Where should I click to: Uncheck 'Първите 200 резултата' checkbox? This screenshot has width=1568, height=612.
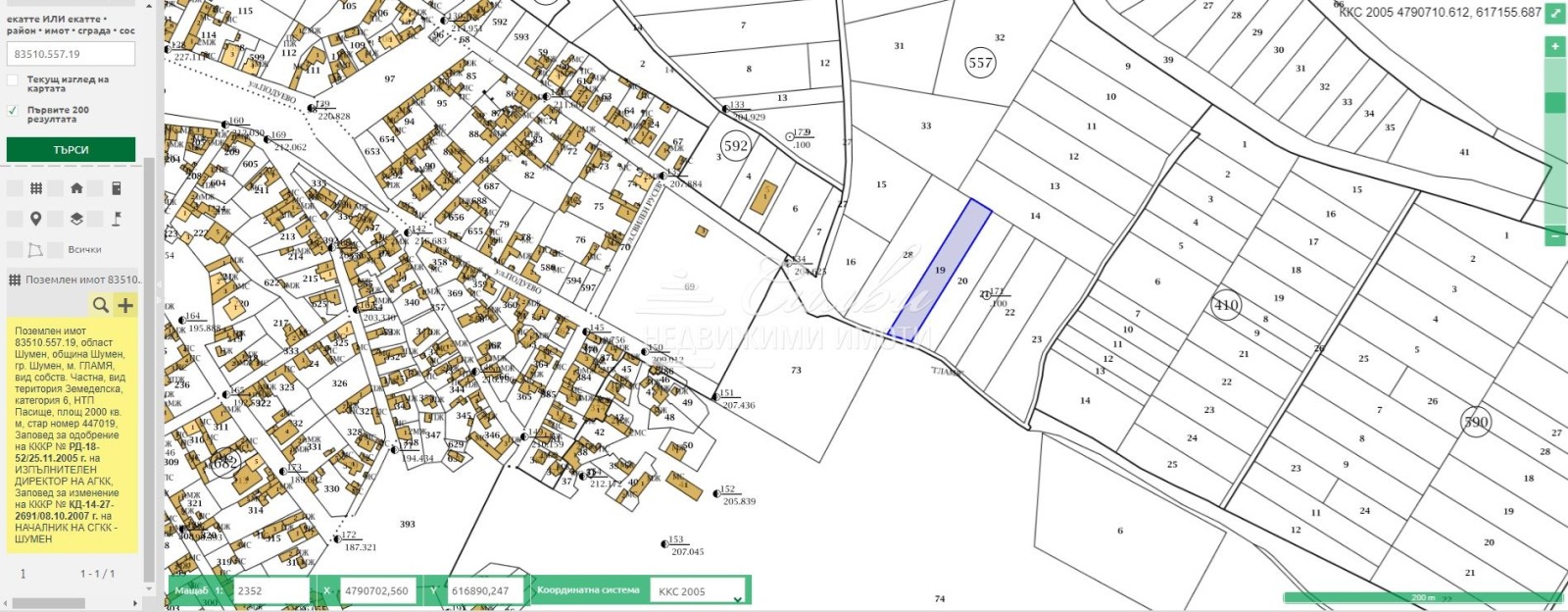pos(13,111)
